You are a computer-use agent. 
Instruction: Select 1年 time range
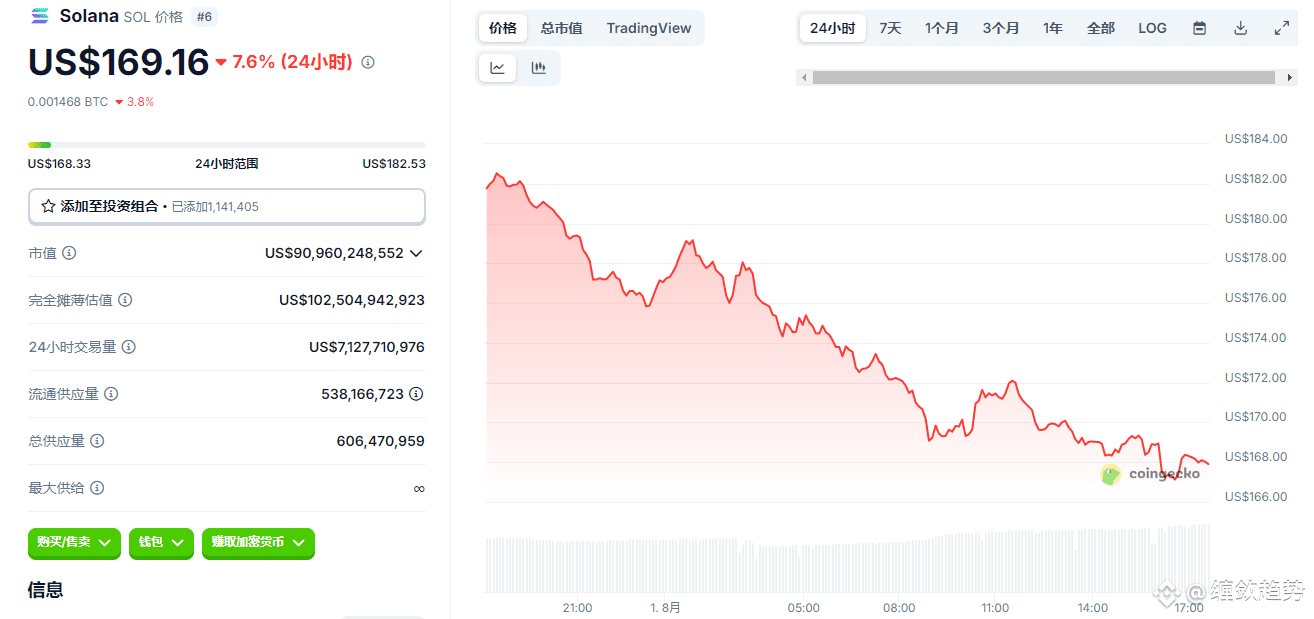pos(1053,28)
